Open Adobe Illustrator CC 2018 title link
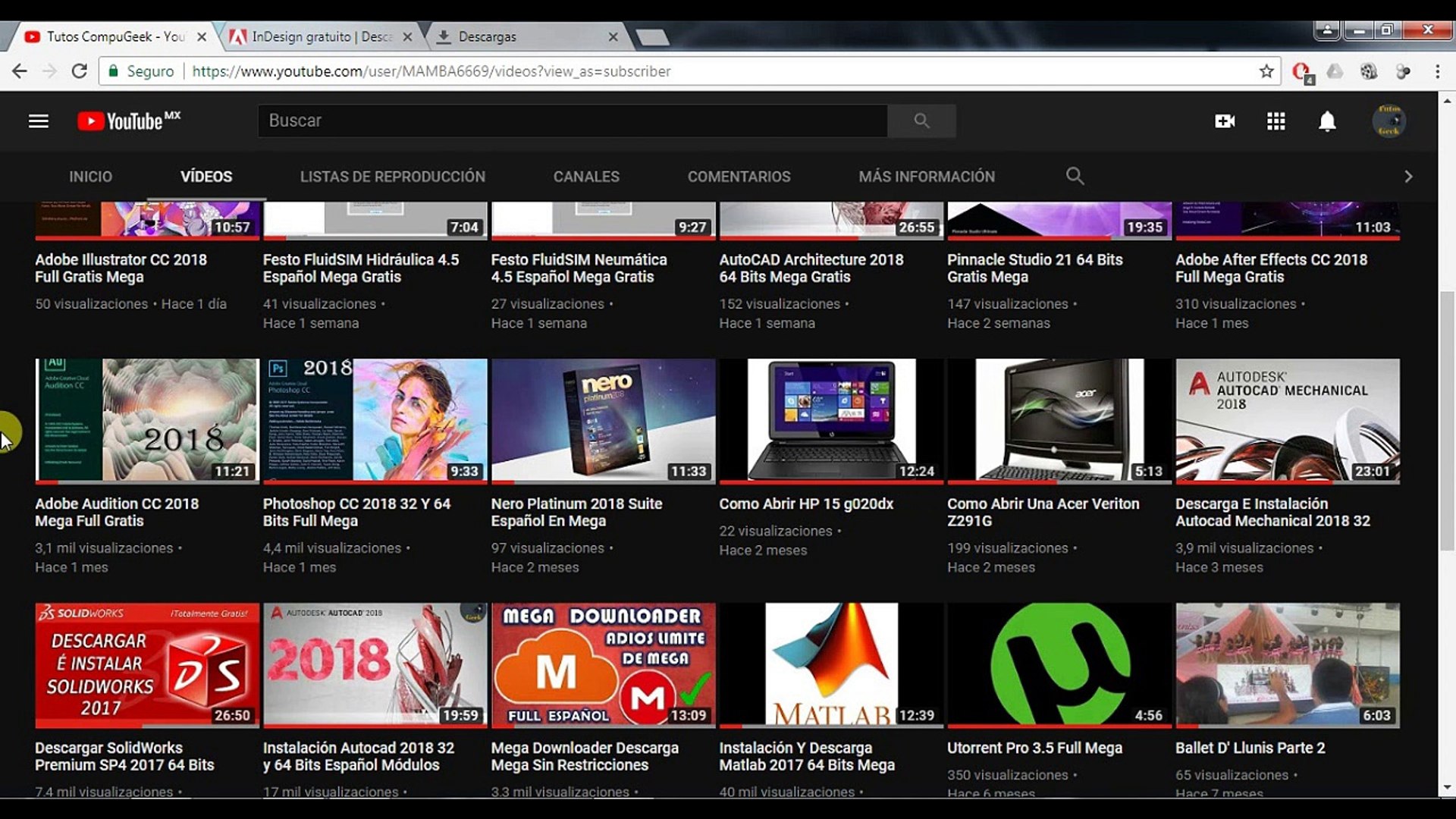1456x819 pixels. pos(121,268)
